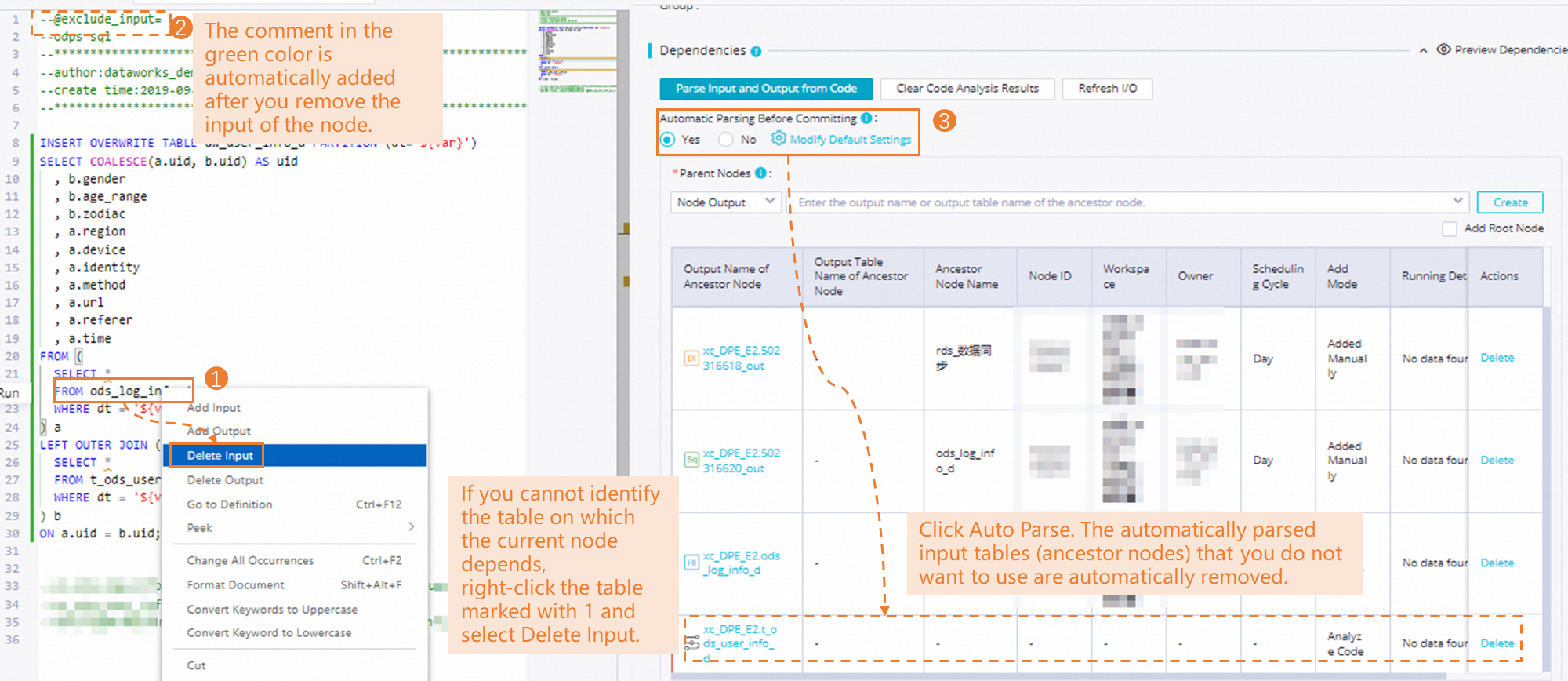1568x681 pixels.
Task: Click the ancestor table vertical scrollbar
Action: click(x=1547, y=486)
